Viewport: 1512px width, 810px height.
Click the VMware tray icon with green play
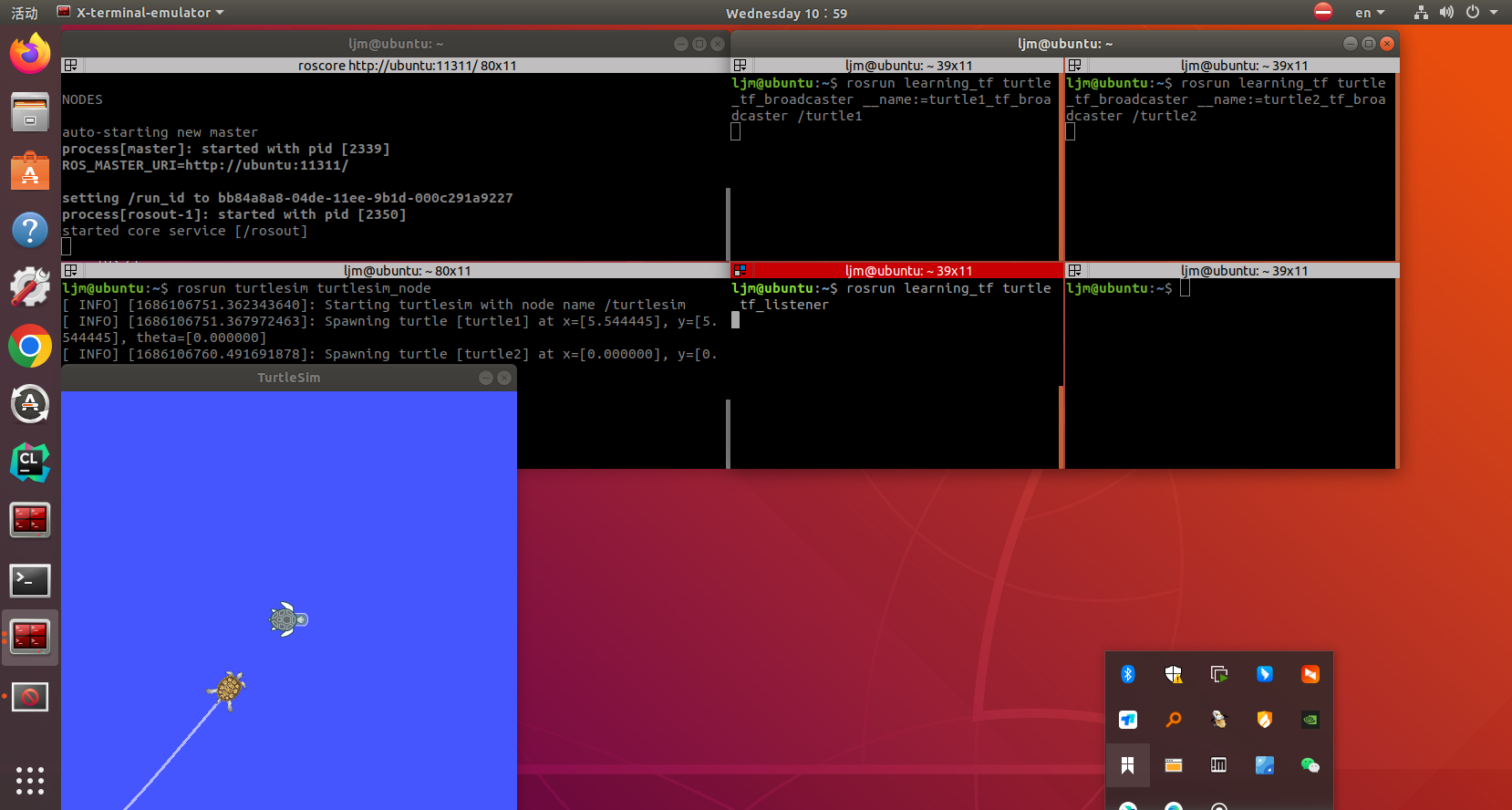tap(1219, 674)
